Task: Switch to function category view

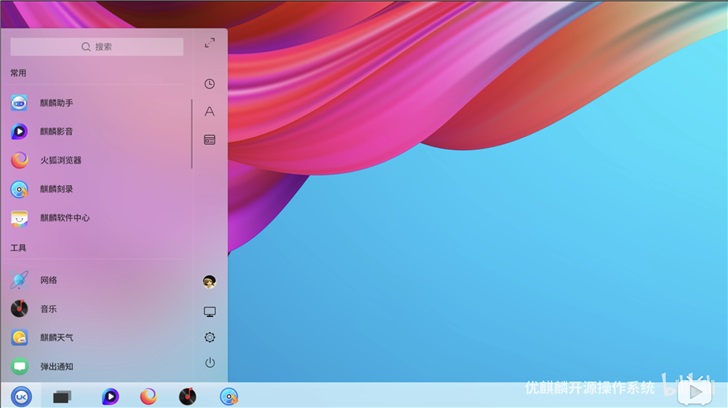Action: [209, 140]
